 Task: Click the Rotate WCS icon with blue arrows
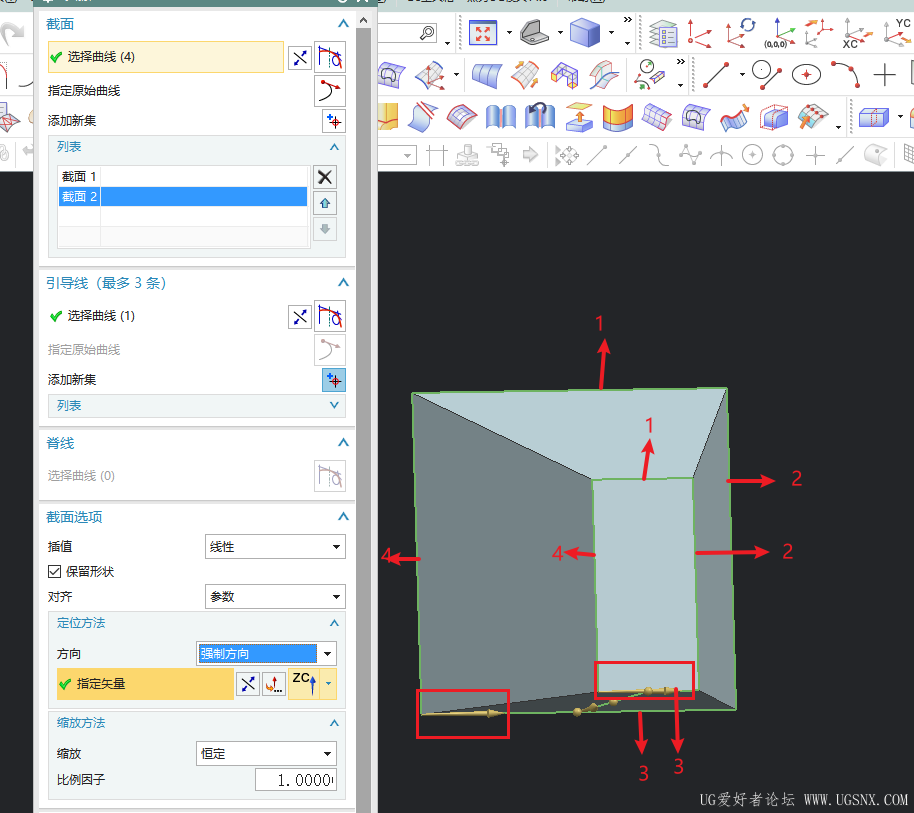point(740,33)
